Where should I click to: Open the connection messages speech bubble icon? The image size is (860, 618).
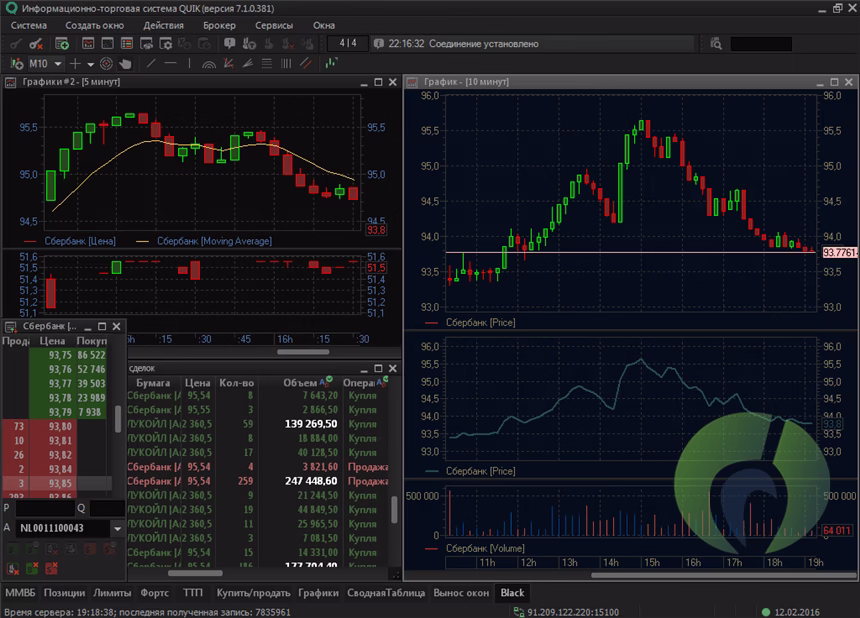pos(229,44)
